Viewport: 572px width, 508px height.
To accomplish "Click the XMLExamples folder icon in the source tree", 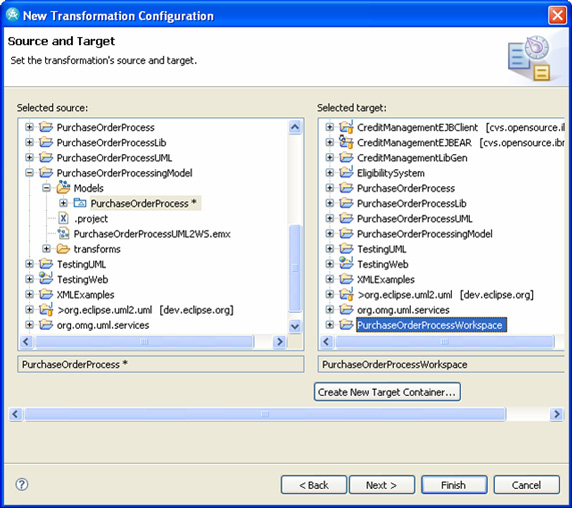I will (x=46, y=294).
